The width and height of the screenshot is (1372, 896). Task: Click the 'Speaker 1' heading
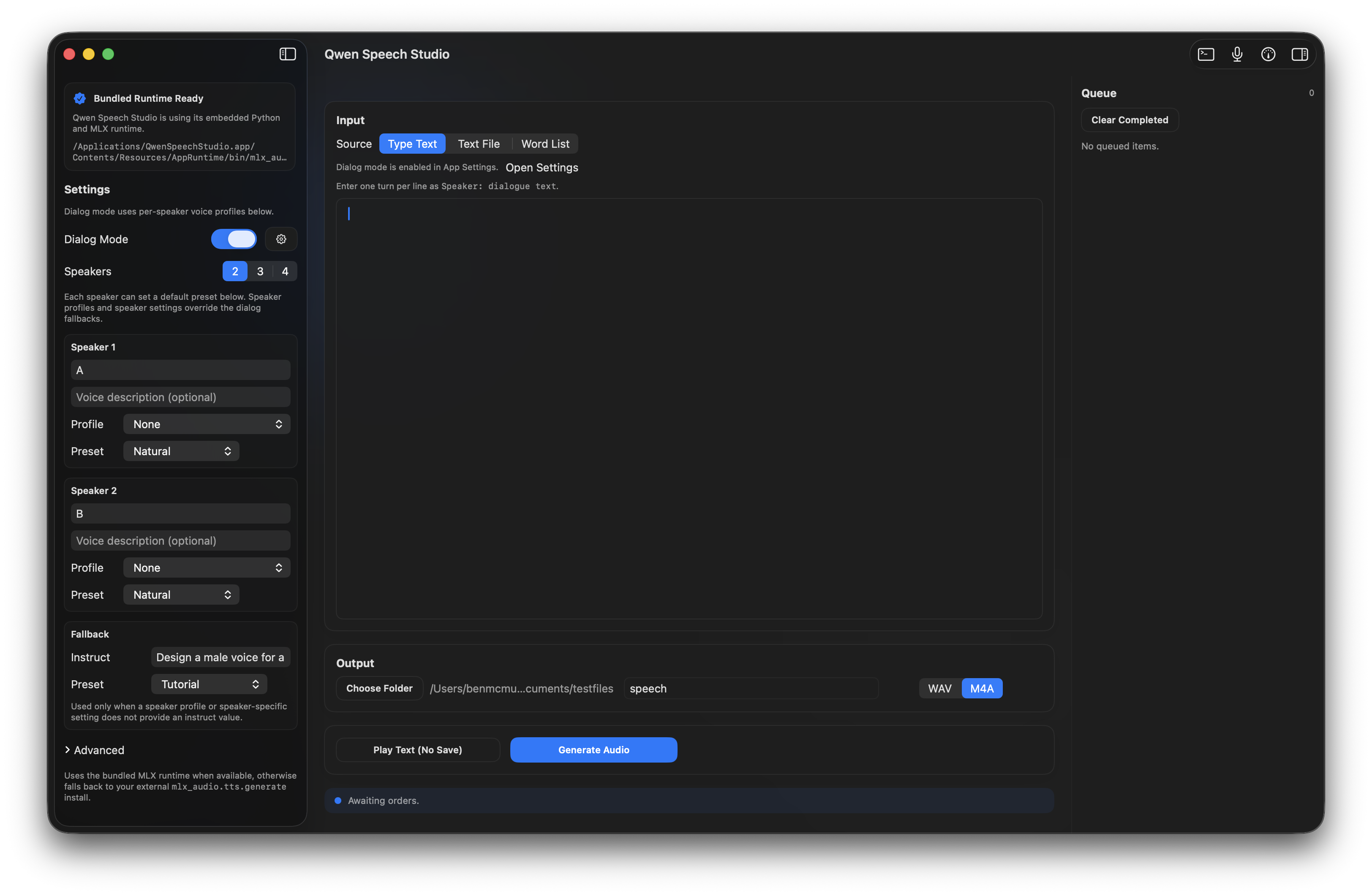coord(93,347)
